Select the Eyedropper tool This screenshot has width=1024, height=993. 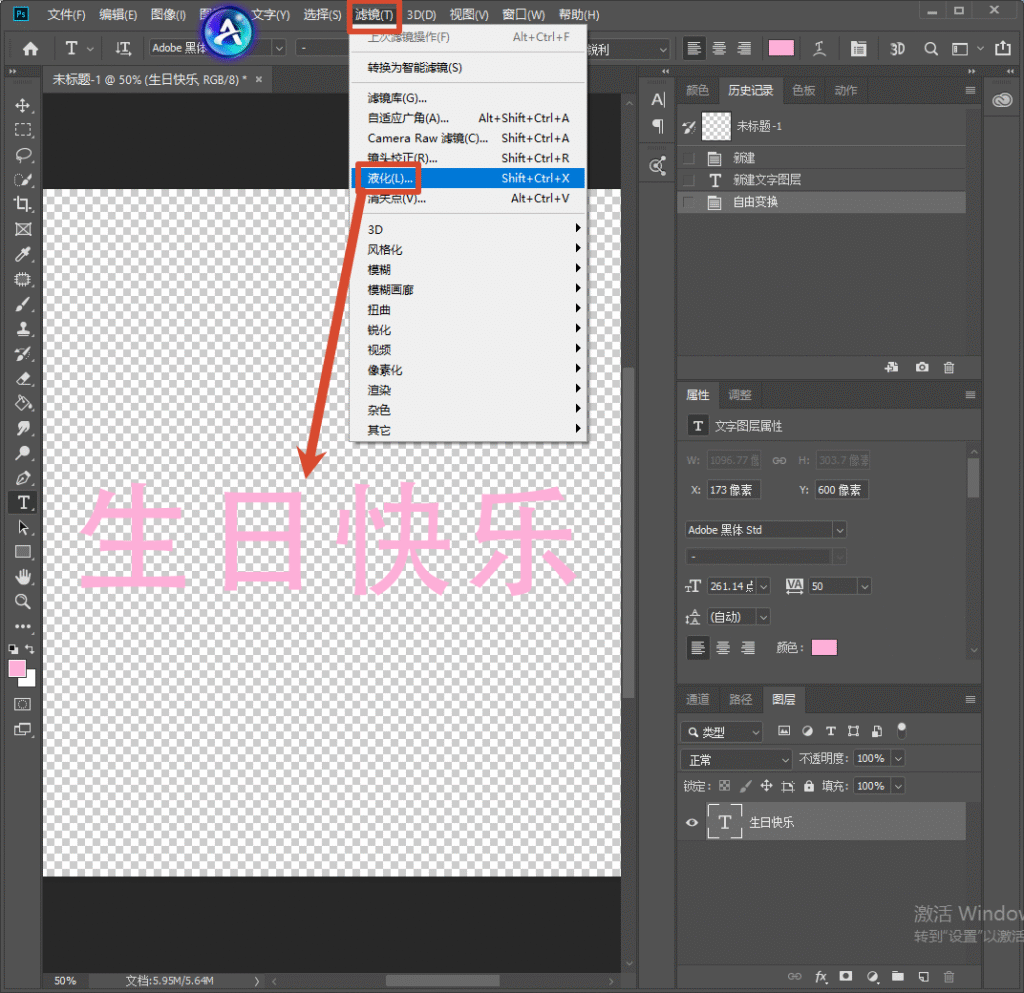coord(23,254)
